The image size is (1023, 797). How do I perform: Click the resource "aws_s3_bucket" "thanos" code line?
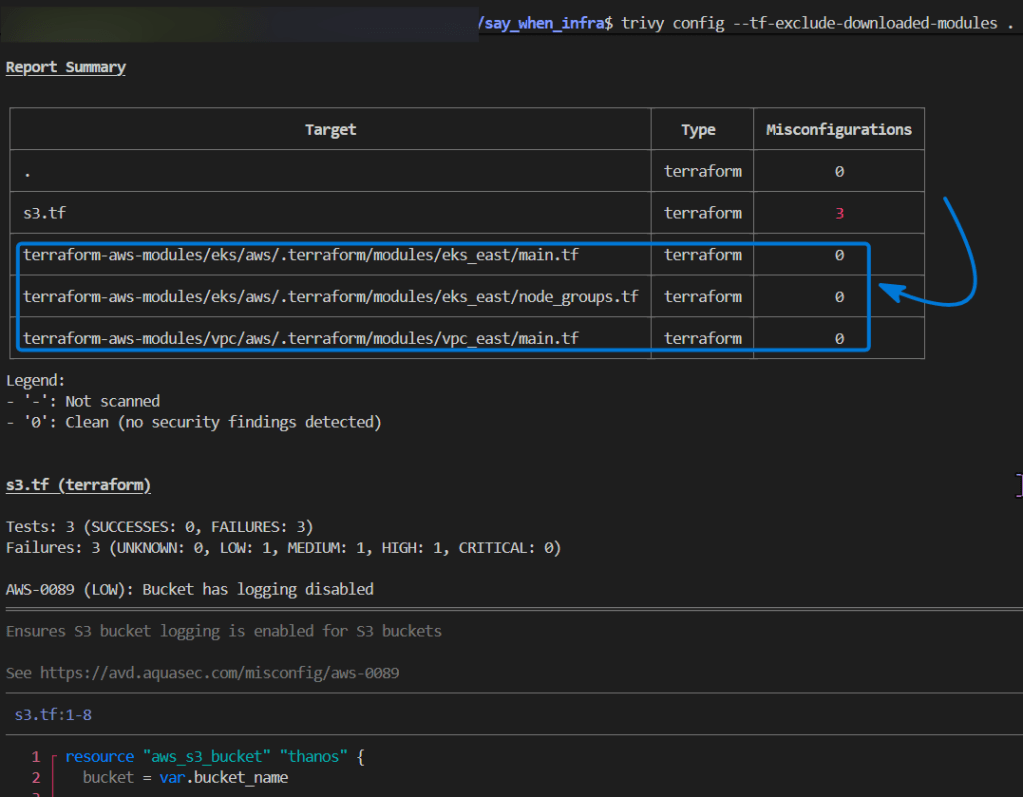point(215,756)
